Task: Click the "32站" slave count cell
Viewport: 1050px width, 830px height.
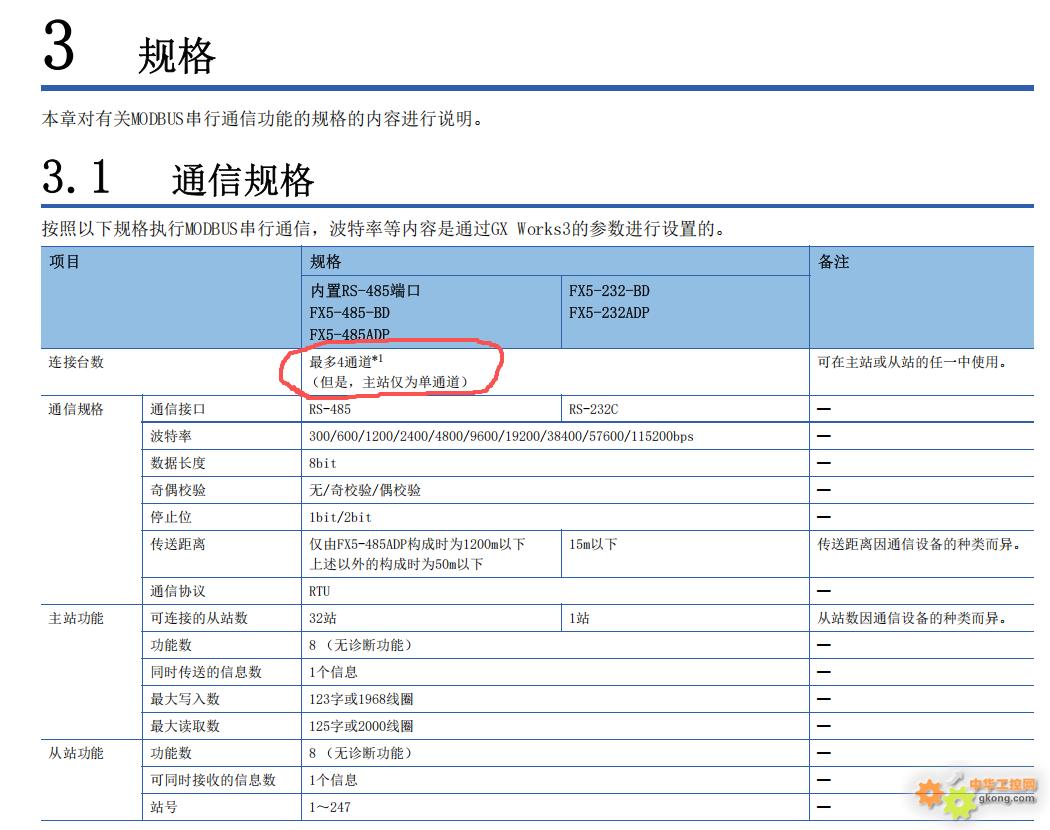Action: [323, 618]
